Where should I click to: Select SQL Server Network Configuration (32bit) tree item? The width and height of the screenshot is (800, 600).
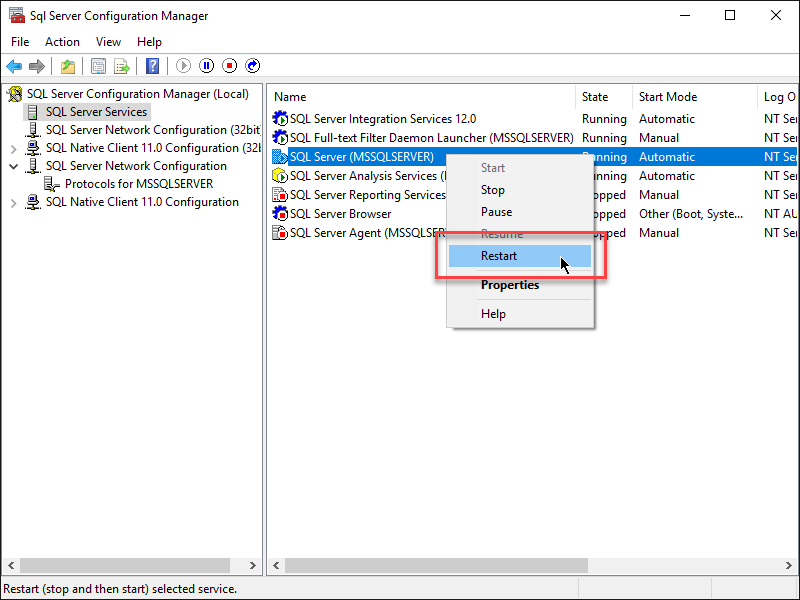(153, 130)
